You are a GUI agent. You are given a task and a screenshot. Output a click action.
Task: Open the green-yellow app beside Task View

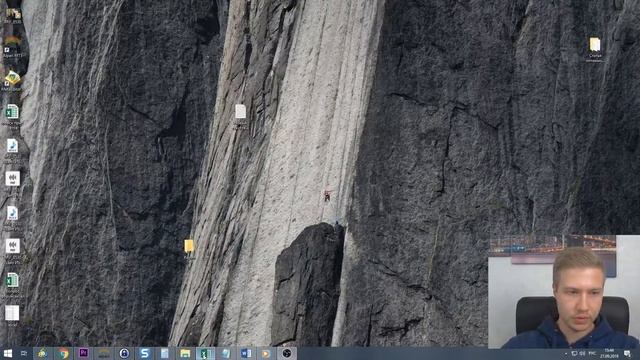coord(42,353)
